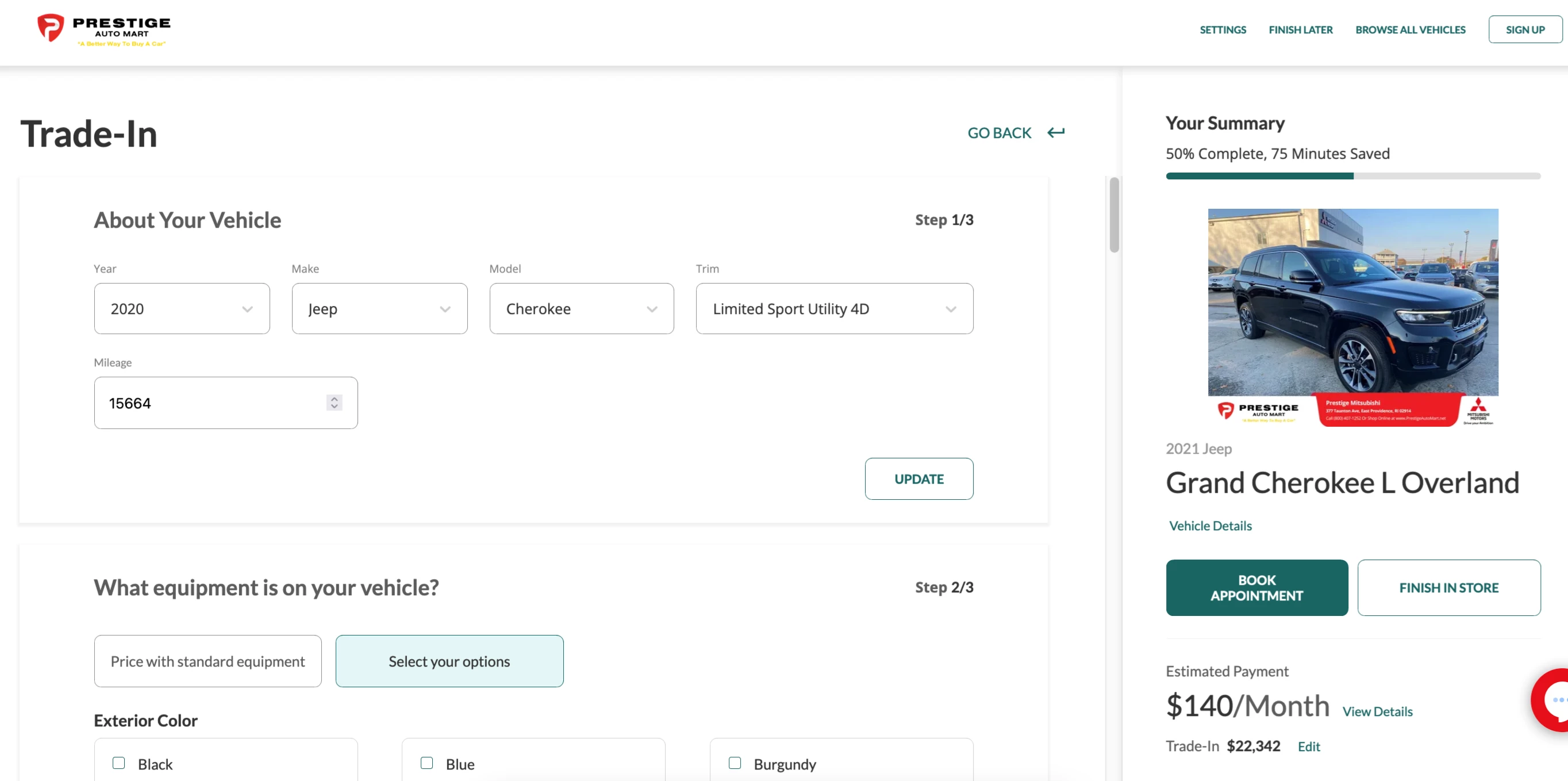
Task: Click Finish Later in header
Action: point(1300,29)
